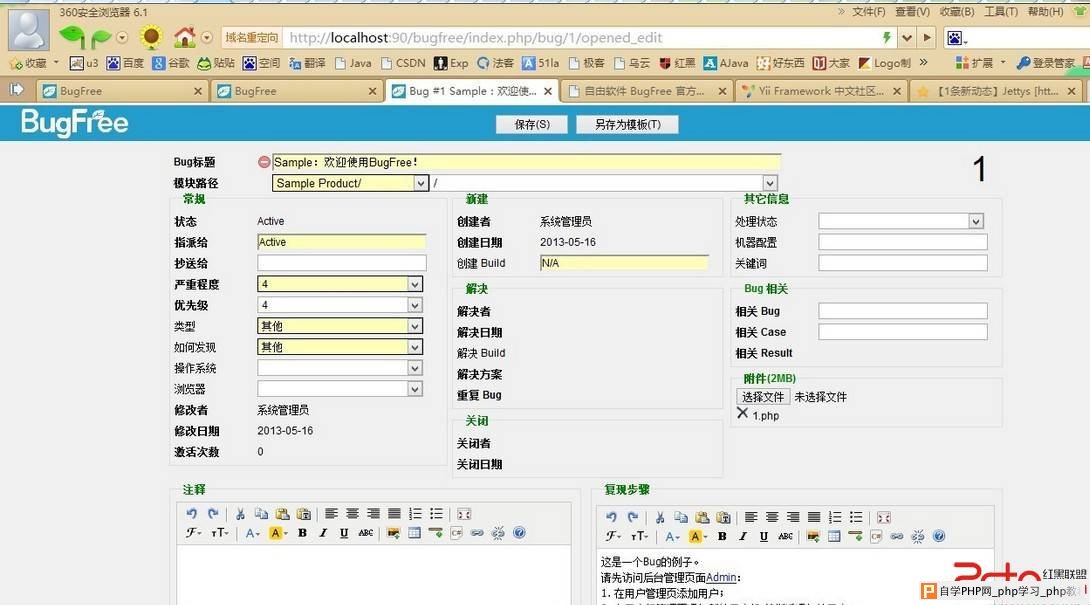
Task: Pick highlight color in 注释 editor
Action: point(277,533)
